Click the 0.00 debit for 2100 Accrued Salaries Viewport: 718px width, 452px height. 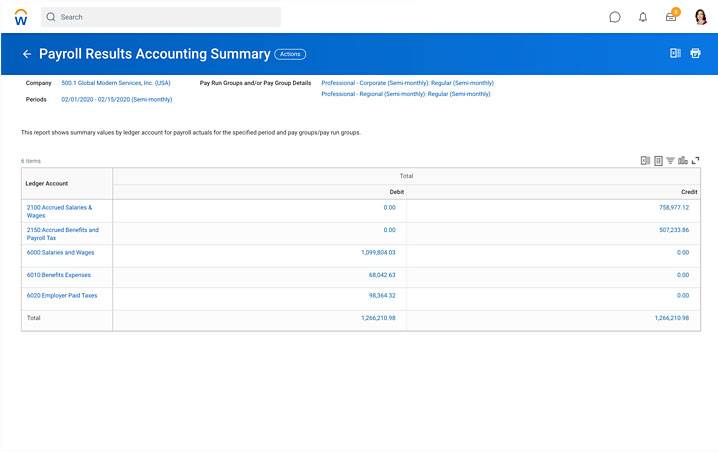pyautogui.click(x=389, y=207)
